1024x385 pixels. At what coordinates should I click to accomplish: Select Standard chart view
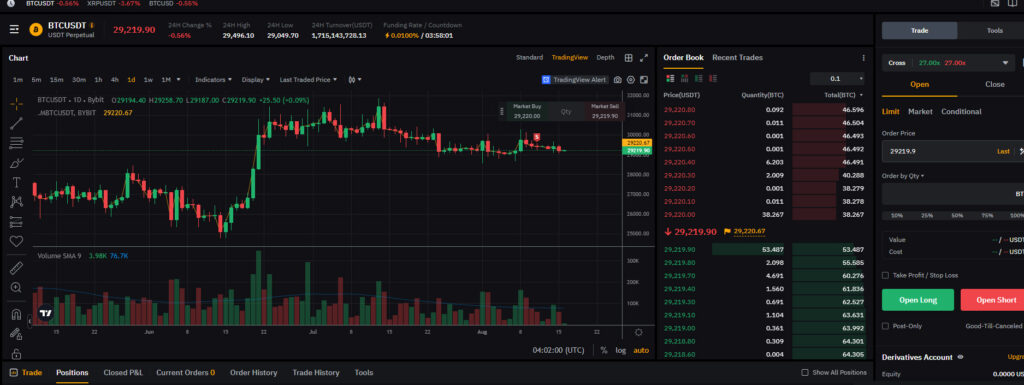(529, 57)
